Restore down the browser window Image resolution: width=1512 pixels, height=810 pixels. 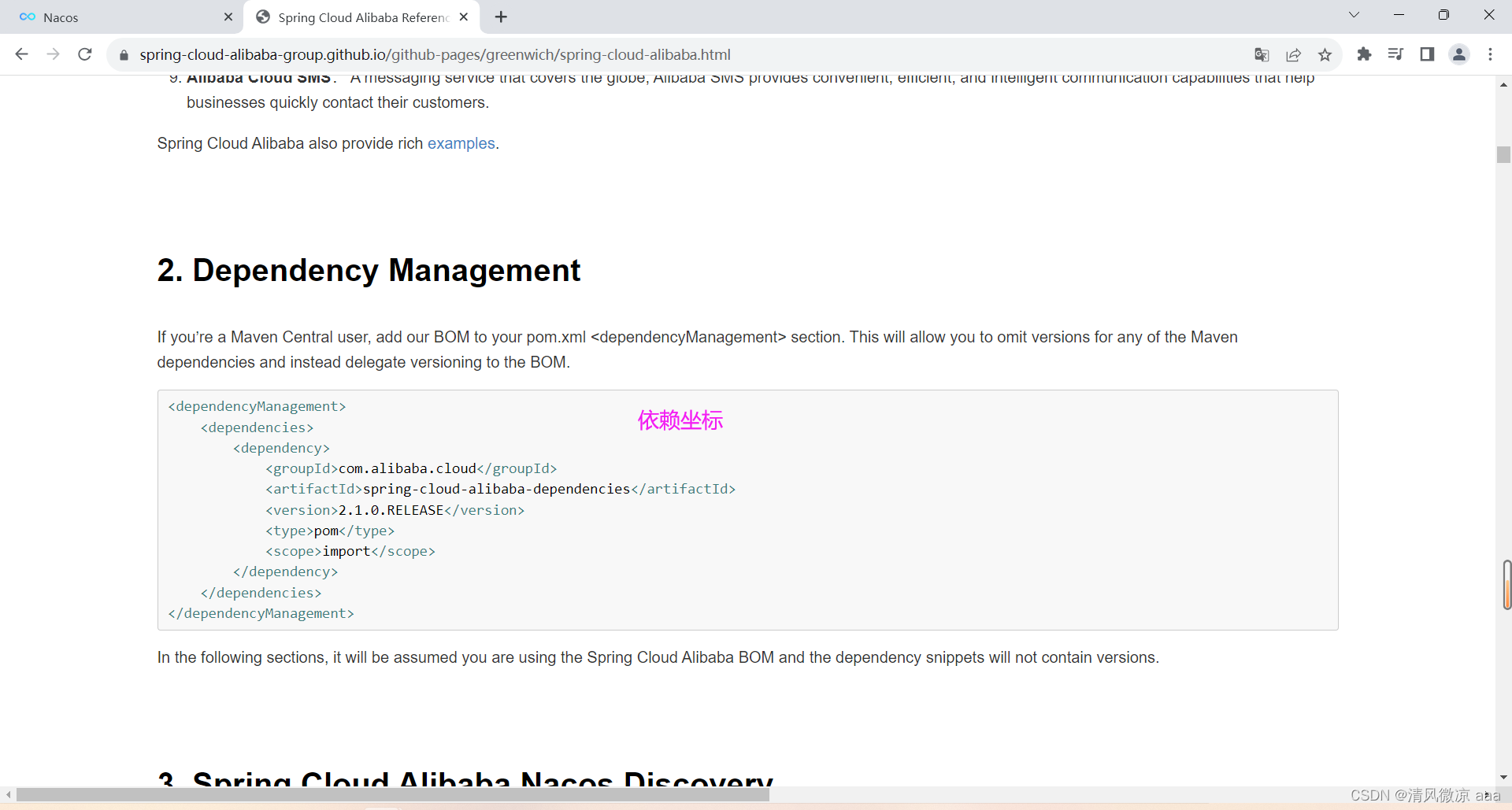[1443, 15]
